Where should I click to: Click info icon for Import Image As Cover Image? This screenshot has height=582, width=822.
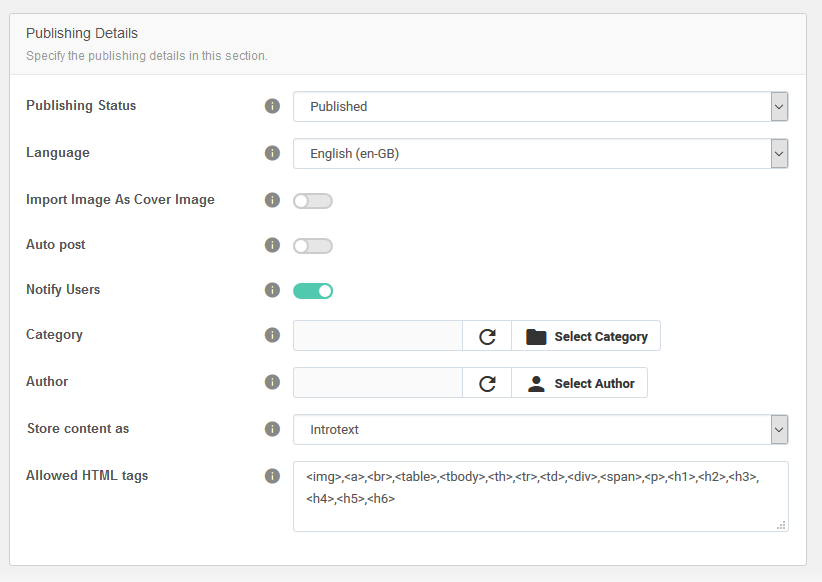click(x=272, y=200)
